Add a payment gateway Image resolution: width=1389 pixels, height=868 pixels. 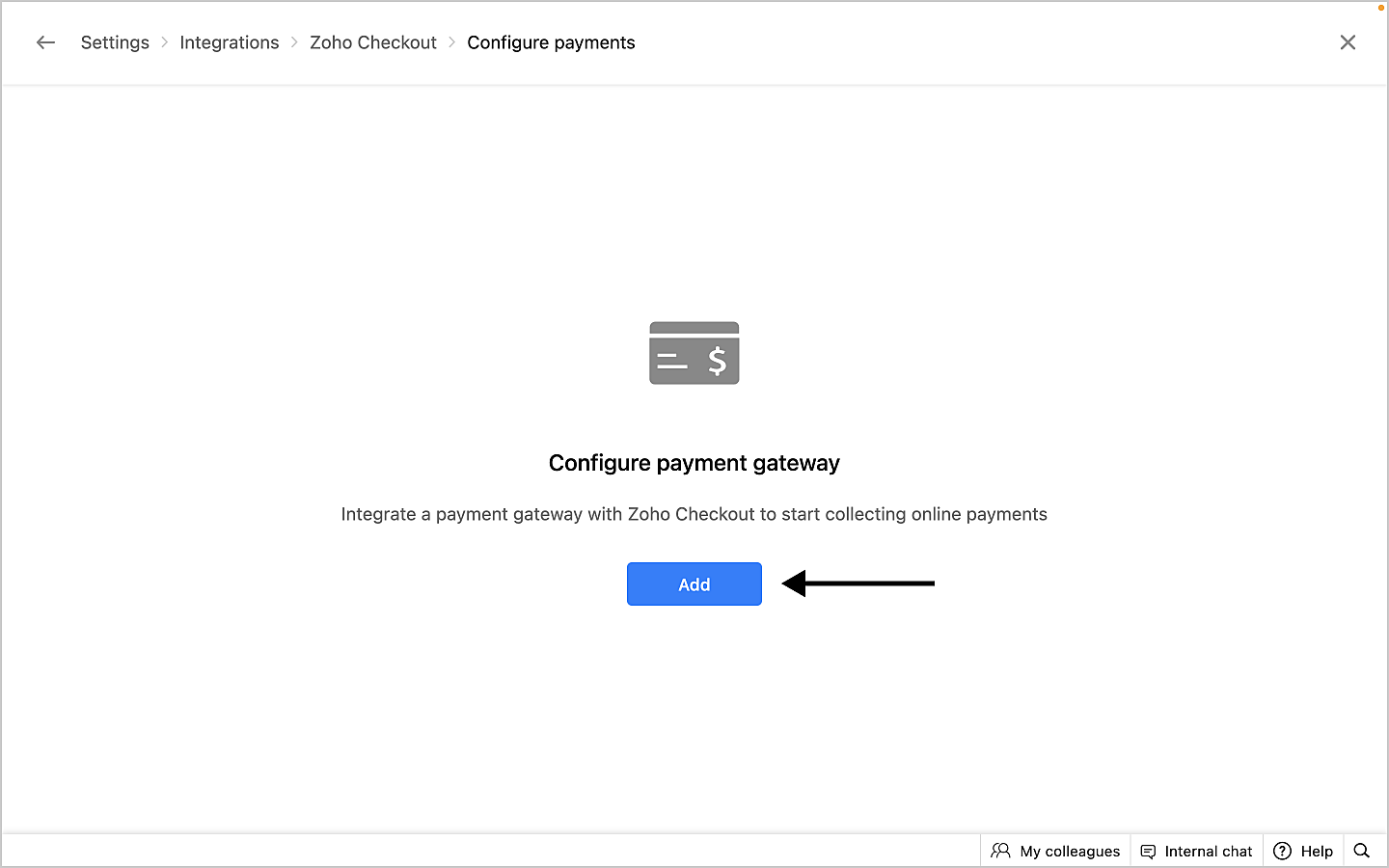click(x=694, y=584)
